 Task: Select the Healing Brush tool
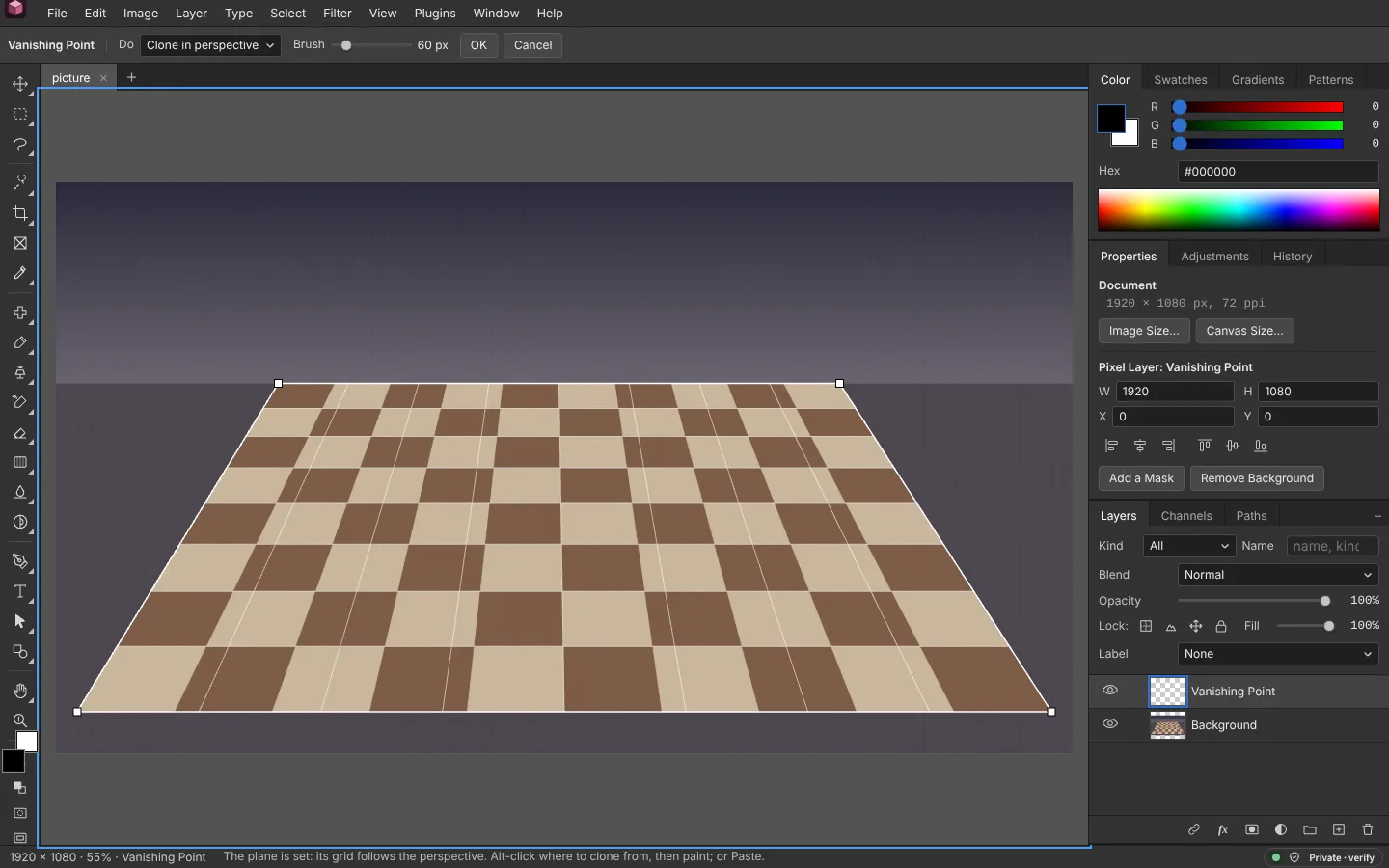coord(20,312)
